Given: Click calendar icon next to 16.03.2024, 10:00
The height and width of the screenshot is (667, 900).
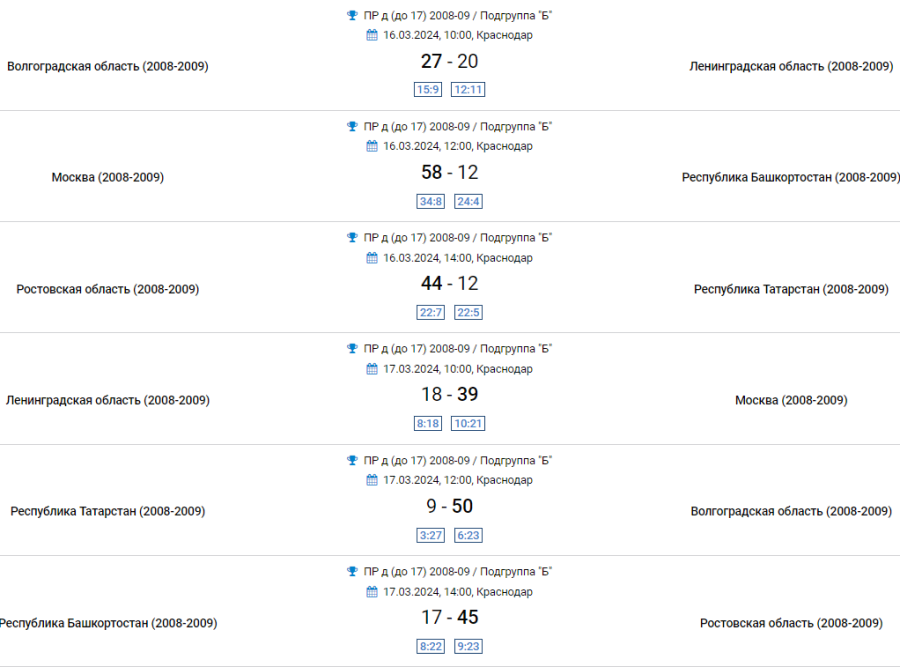Looking at the screenshot, I should pos(372,35).
